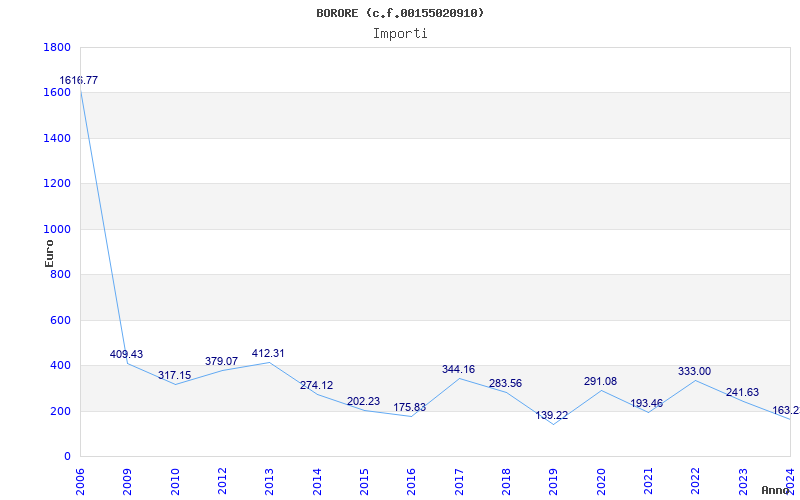Click the 193.46 data label

point(646,404)
